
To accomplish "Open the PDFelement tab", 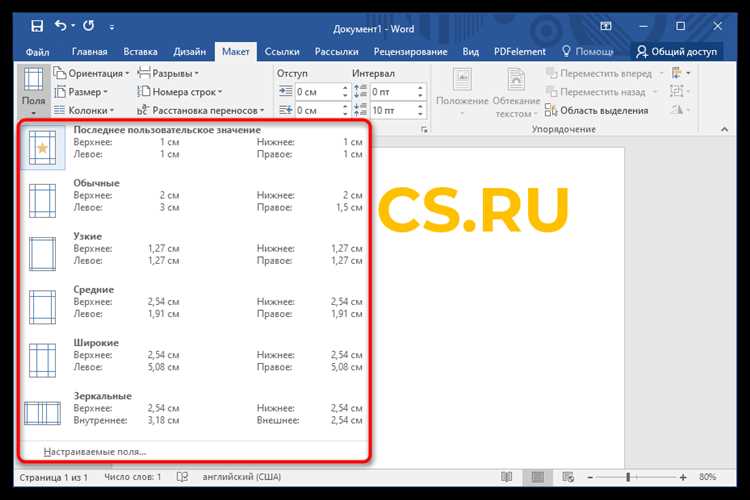I will pyautogui.click(x=519, y=52).
